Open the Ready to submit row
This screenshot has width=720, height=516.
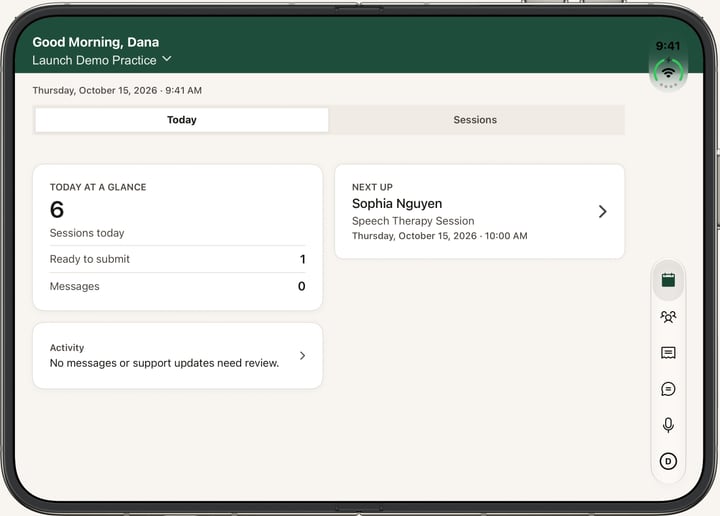177,259
